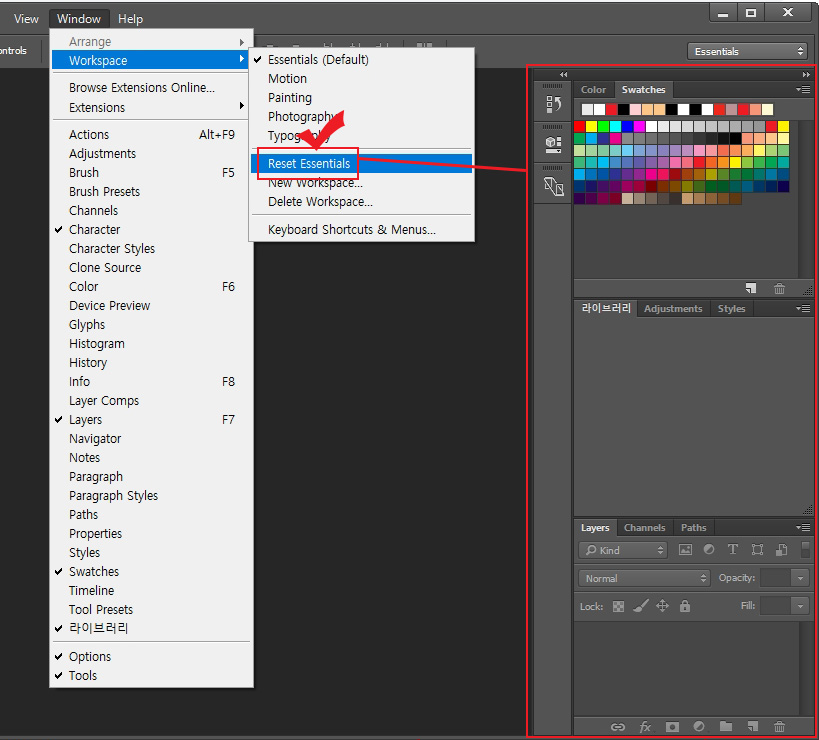Switch to the Adjustments tab
The image size is (819, 740).
pos(673,309)
